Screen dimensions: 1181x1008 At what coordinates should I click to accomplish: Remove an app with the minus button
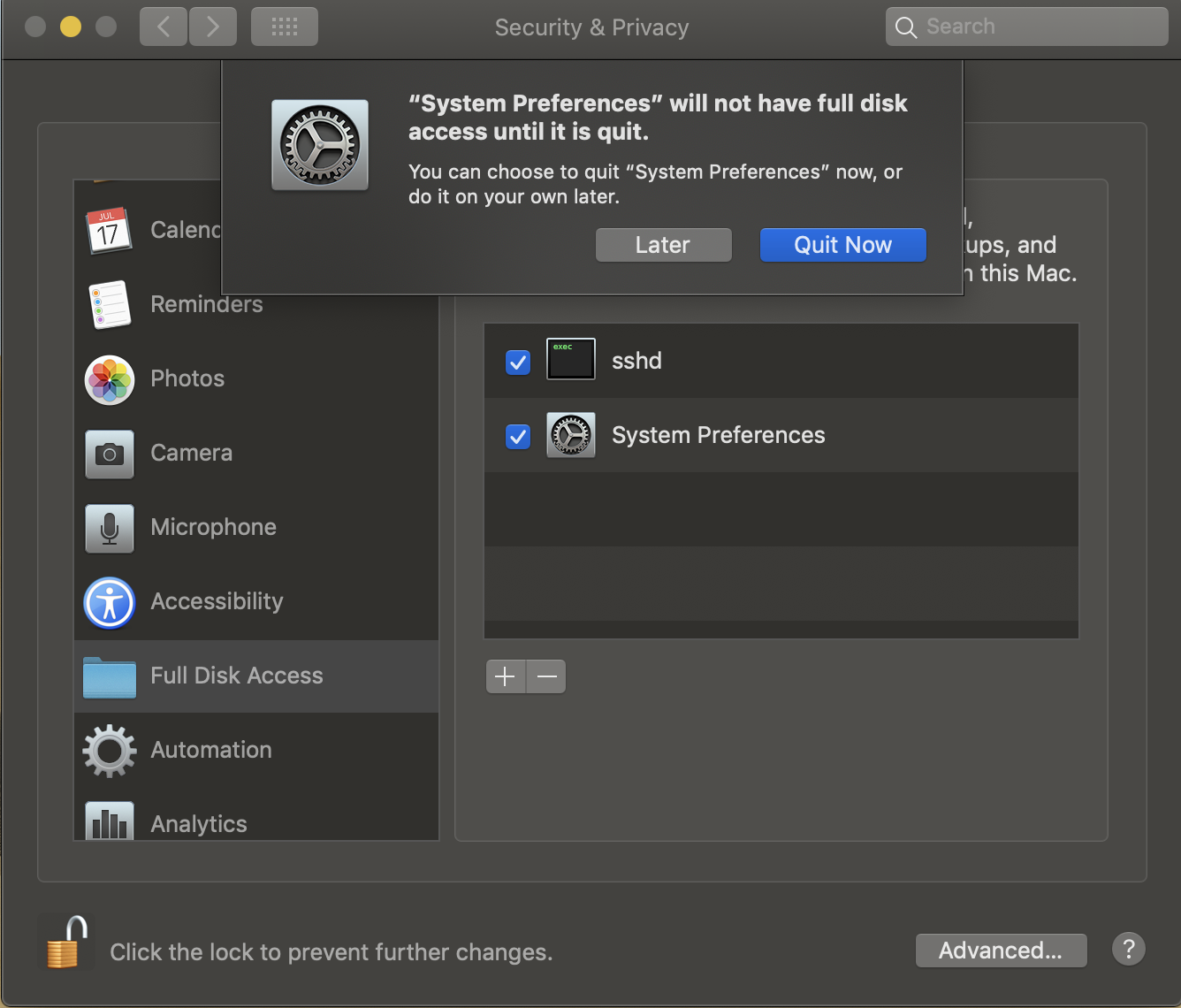click(x=546, y=676)
